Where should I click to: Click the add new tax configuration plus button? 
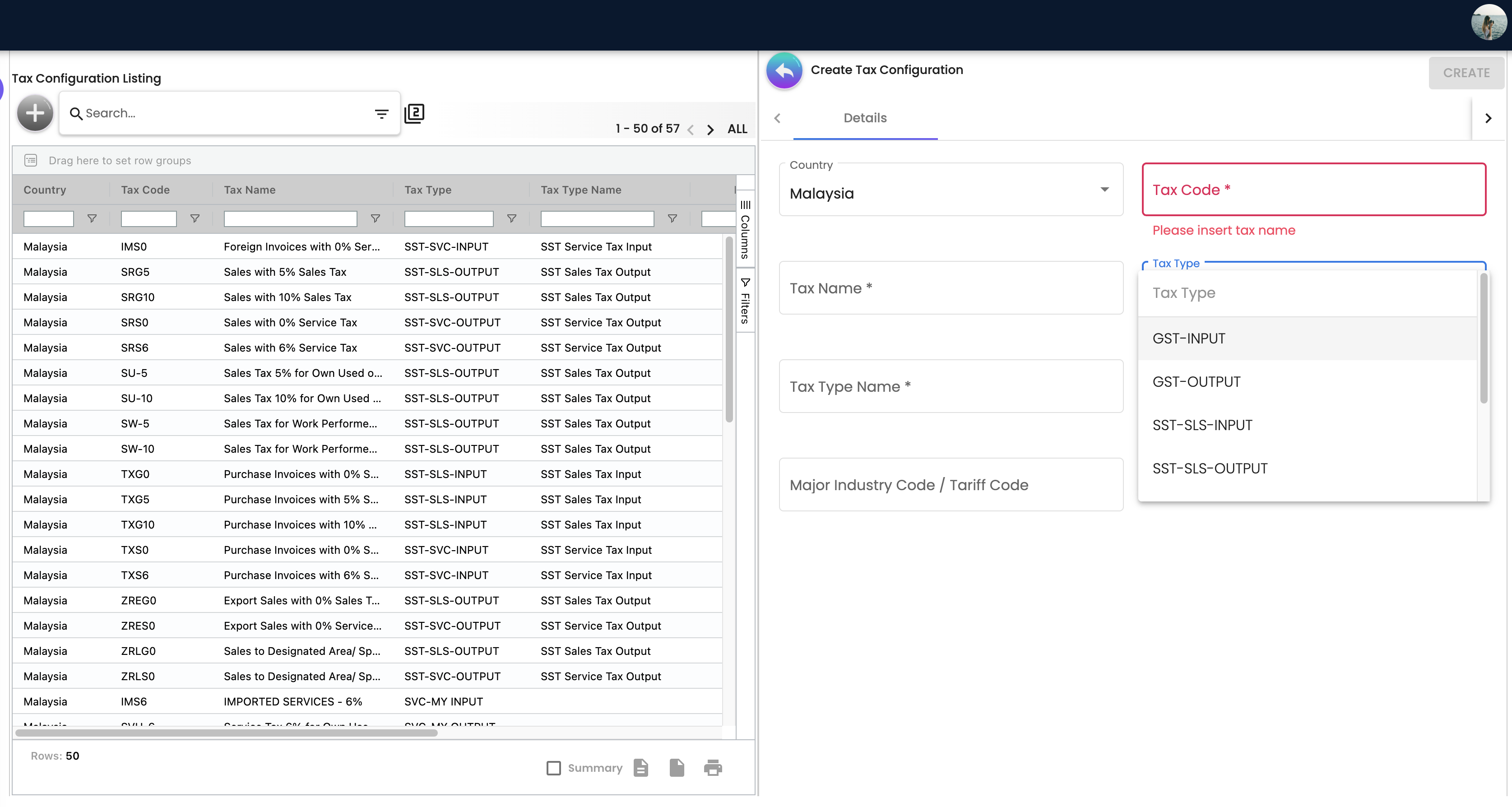click(35, 113)
